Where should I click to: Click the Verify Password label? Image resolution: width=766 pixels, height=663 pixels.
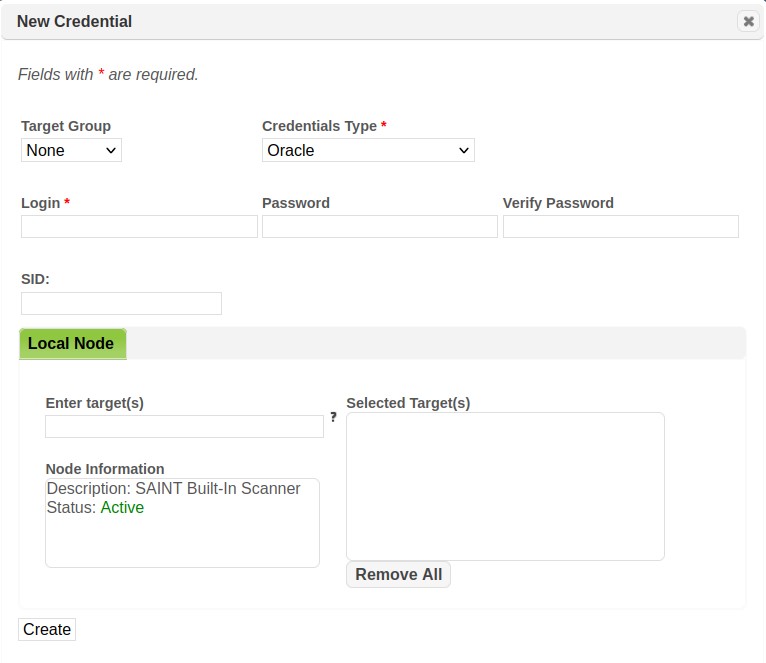[x=558, y=203]
